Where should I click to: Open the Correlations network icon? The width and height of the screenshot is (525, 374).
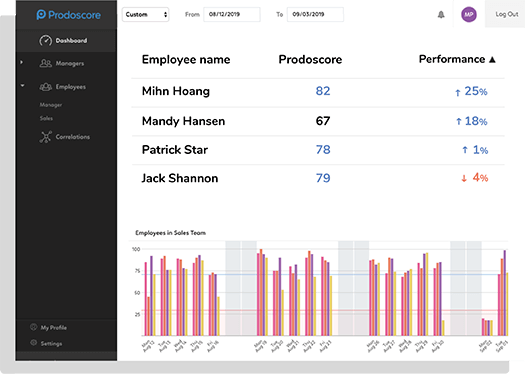pyautogui.click(x=46, y=137)
